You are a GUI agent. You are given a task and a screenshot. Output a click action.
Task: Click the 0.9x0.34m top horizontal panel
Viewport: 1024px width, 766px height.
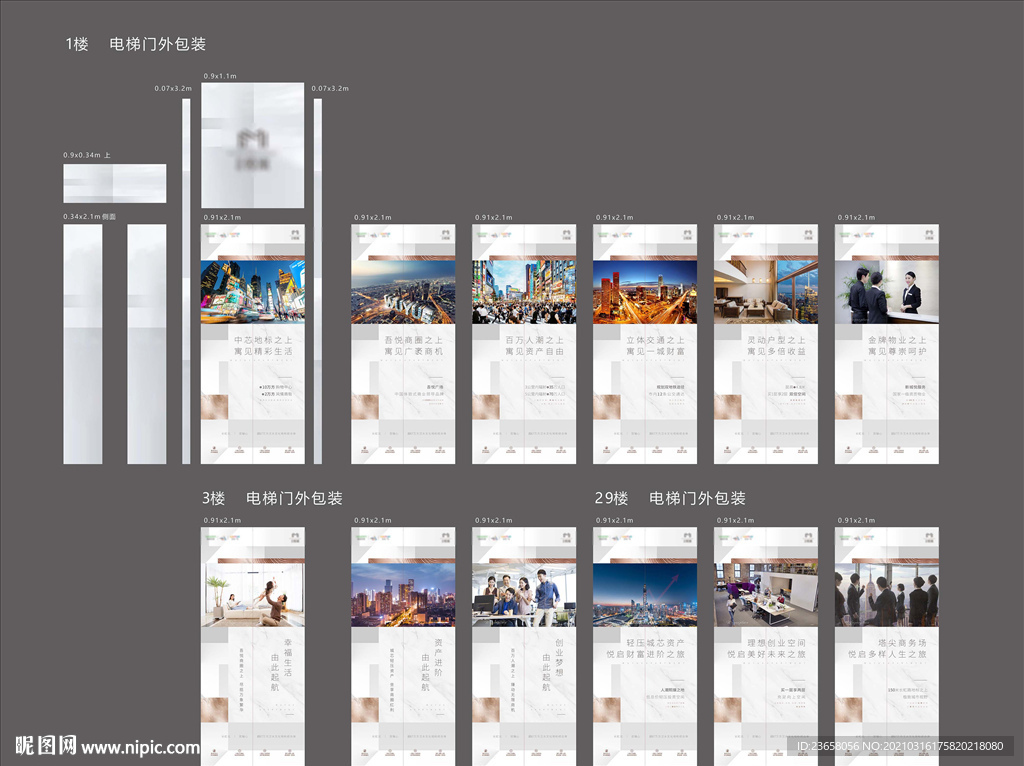click(x=115, y=183)
